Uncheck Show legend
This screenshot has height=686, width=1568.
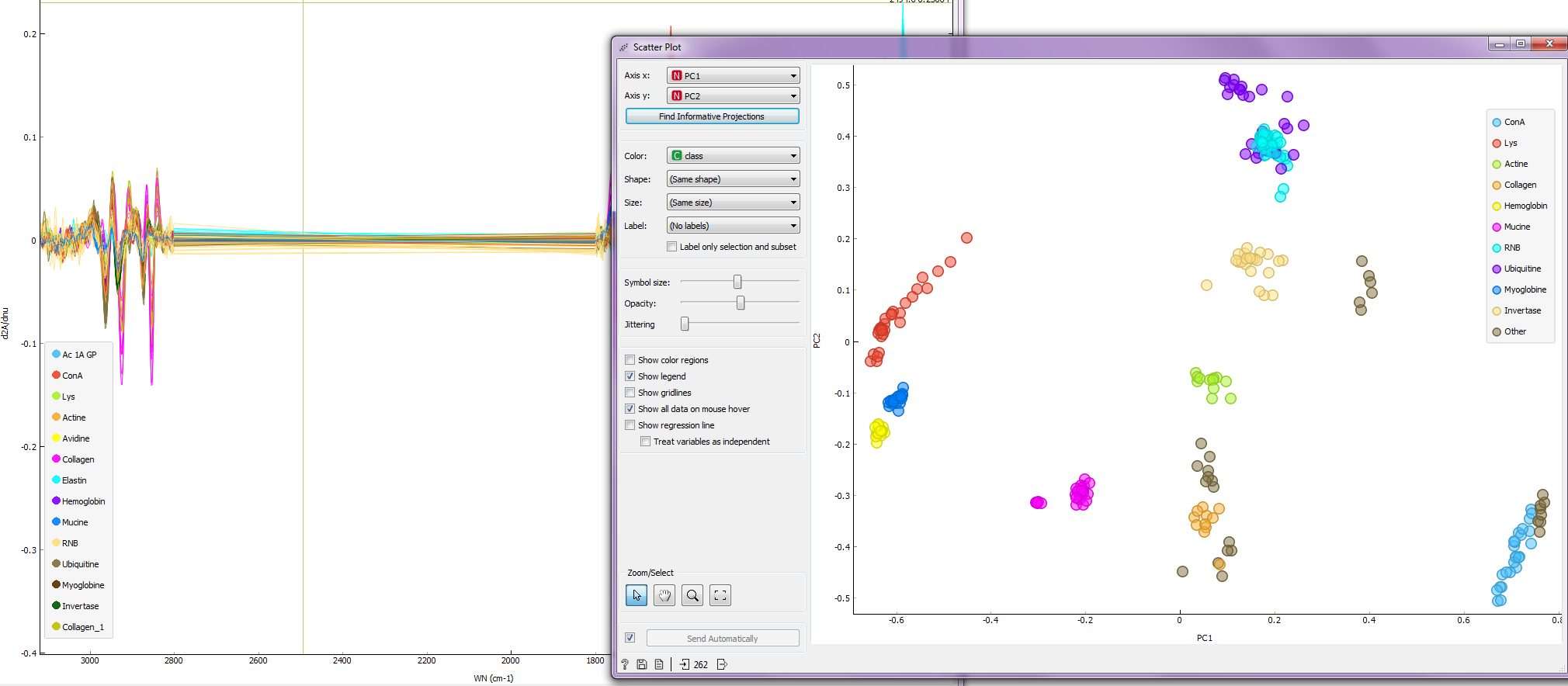pyautogui.click(x=630, y=376)
